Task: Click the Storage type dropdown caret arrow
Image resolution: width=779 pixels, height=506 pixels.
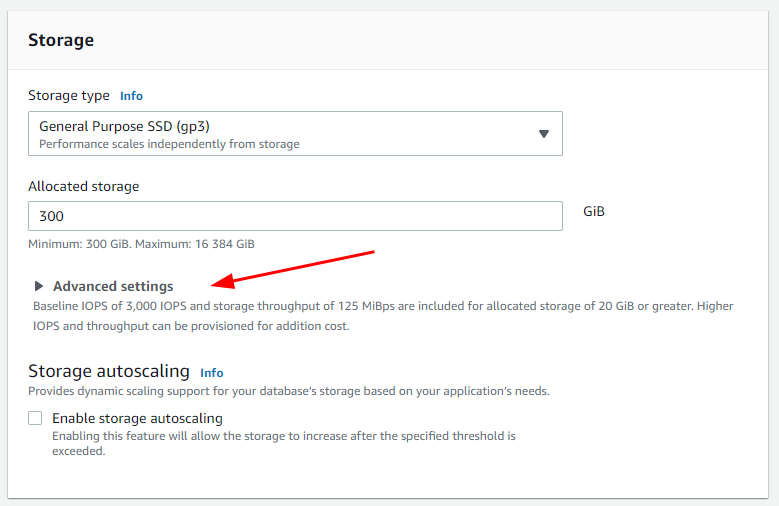Action: click(x=544, y=134)
